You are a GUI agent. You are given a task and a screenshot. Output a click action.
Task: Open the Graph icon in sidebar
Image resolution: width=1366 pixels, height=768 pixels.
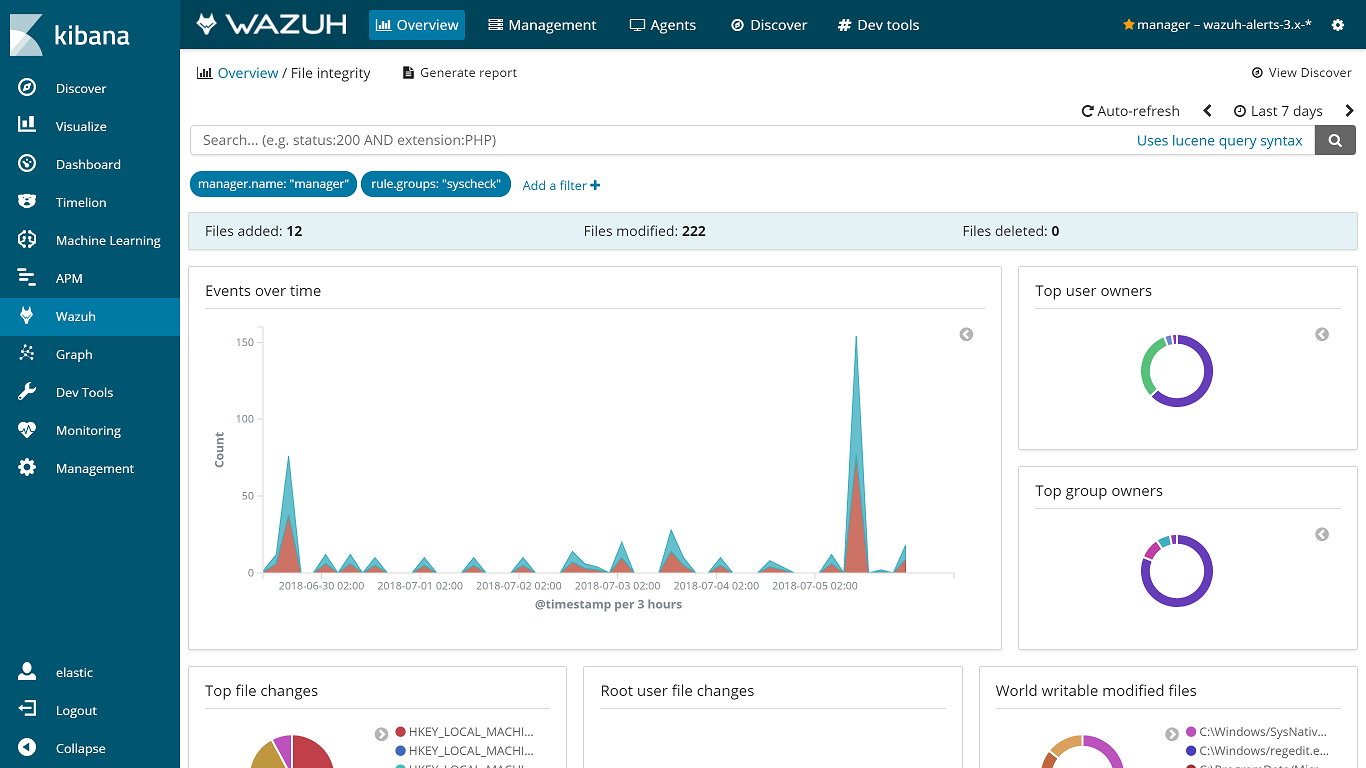click(x=27, y=354)
